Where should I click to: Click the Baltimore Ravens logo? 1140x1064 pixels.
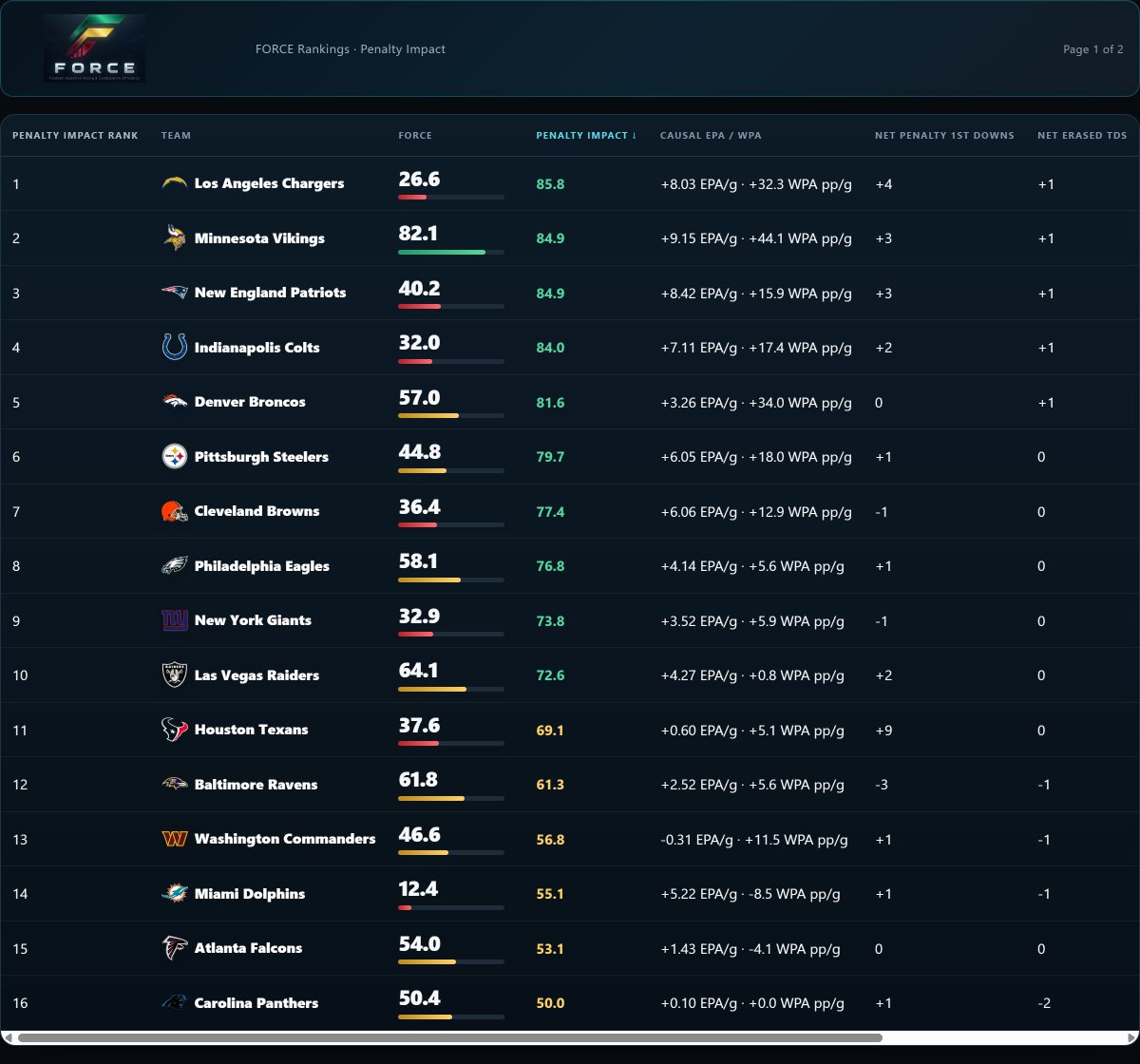175,785
